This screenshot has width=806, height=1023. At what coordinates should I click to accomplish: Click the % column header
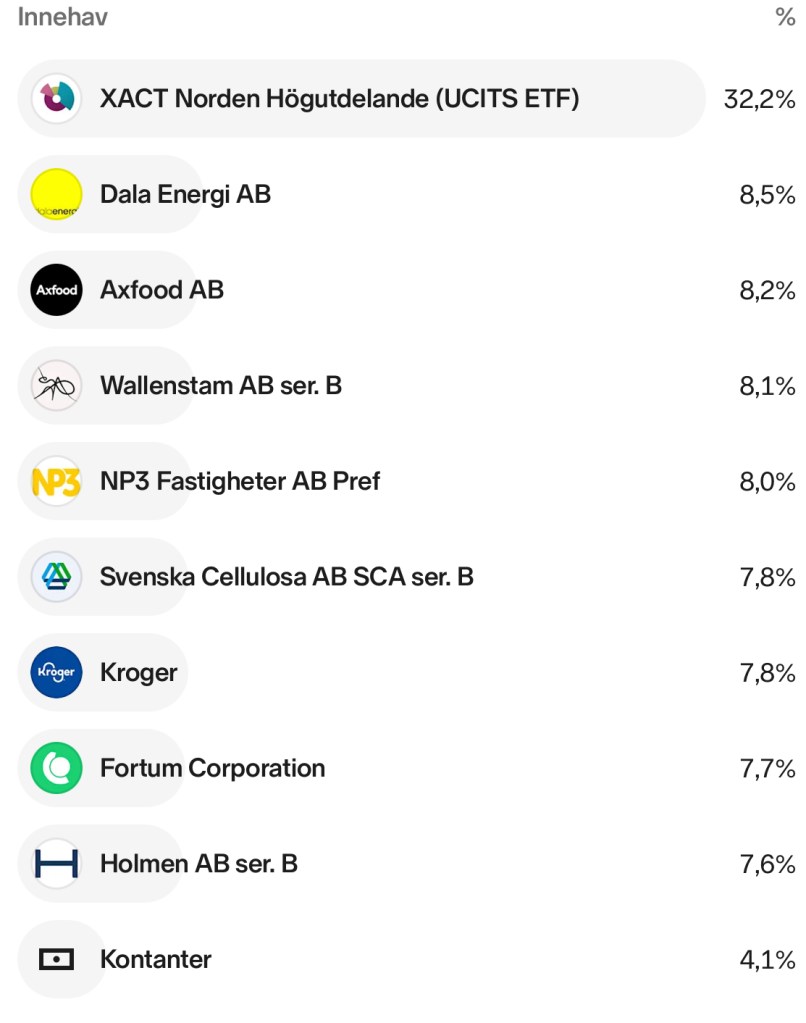tap(785, 17)
